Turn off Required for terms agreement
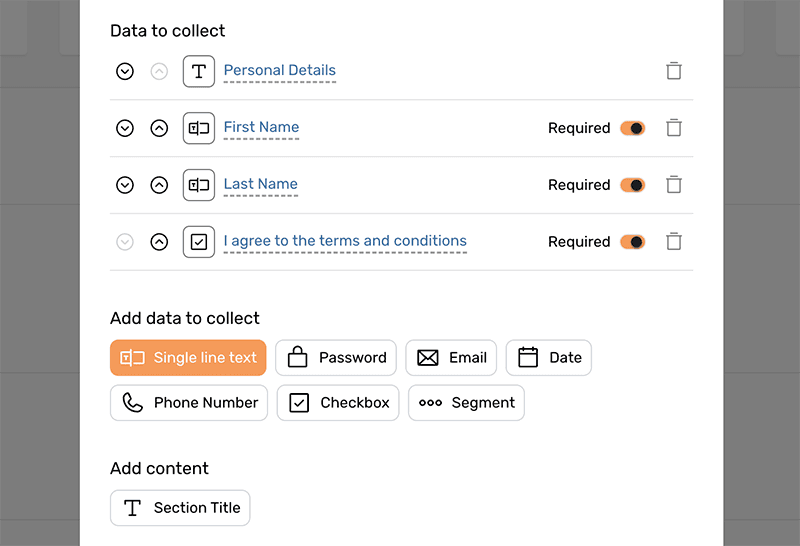The width and height of the screenshot is (800, 546). coord(632,242)
